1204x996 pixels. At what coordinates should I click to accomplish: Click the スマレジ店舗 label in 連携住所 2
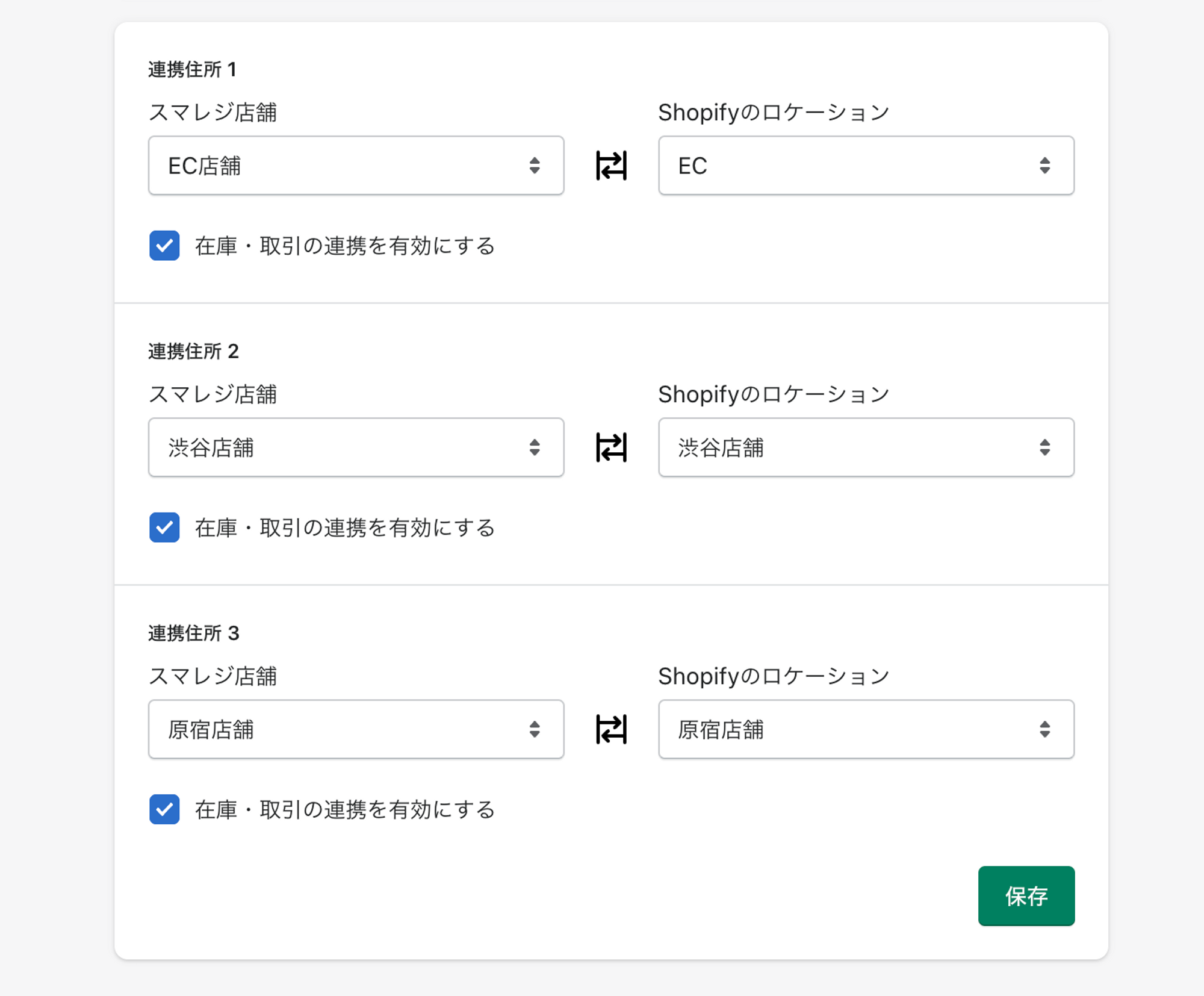pyautogui.click(x=213, y=394)
